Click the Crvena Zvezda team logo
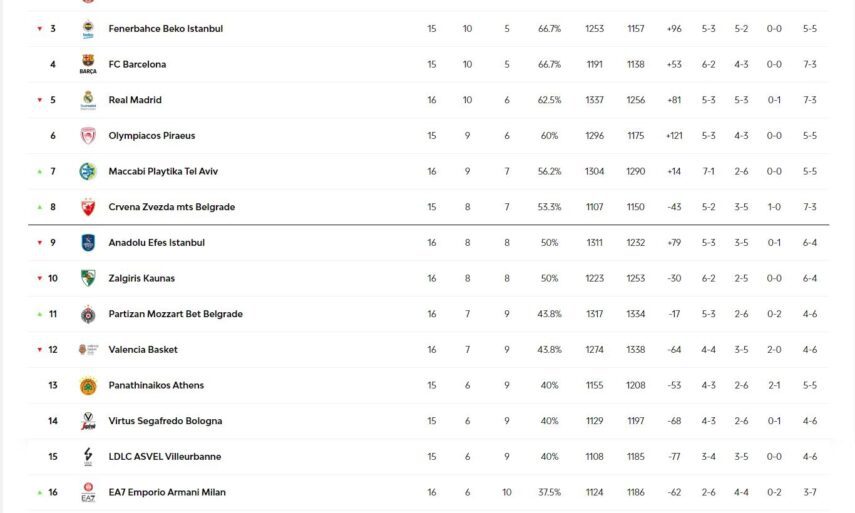The height and width of the screenshot is (513, 855). [88, 207]
